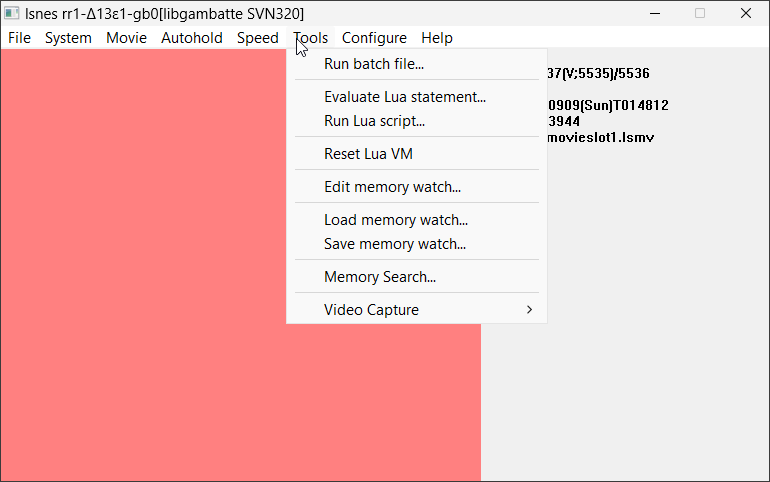Viewport: 770px width, 482px height.
Task: Open the Movie menu
Action: (x=126, y=38)
